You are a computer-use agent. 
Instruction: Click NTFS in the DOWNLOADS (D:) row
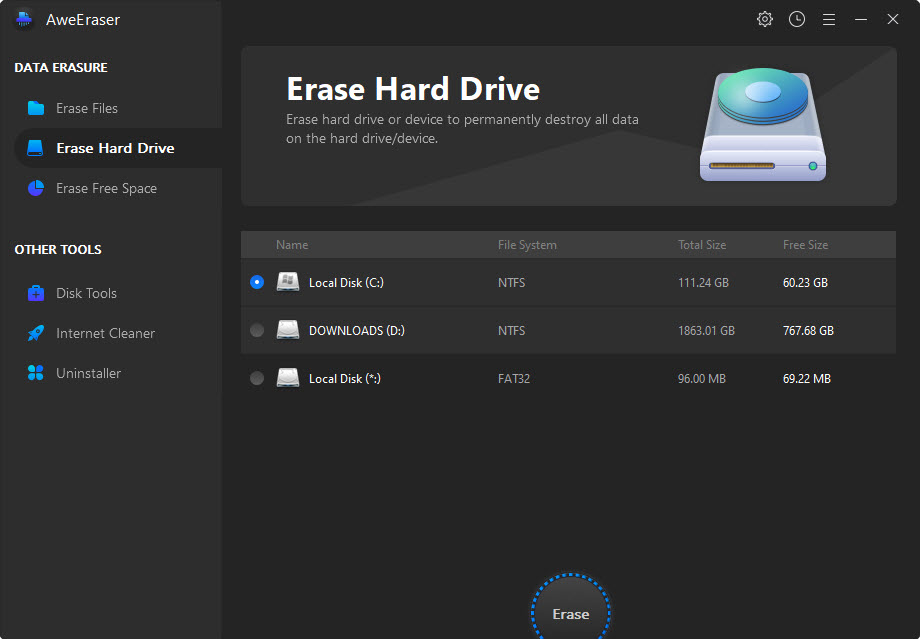coord(511,330)
